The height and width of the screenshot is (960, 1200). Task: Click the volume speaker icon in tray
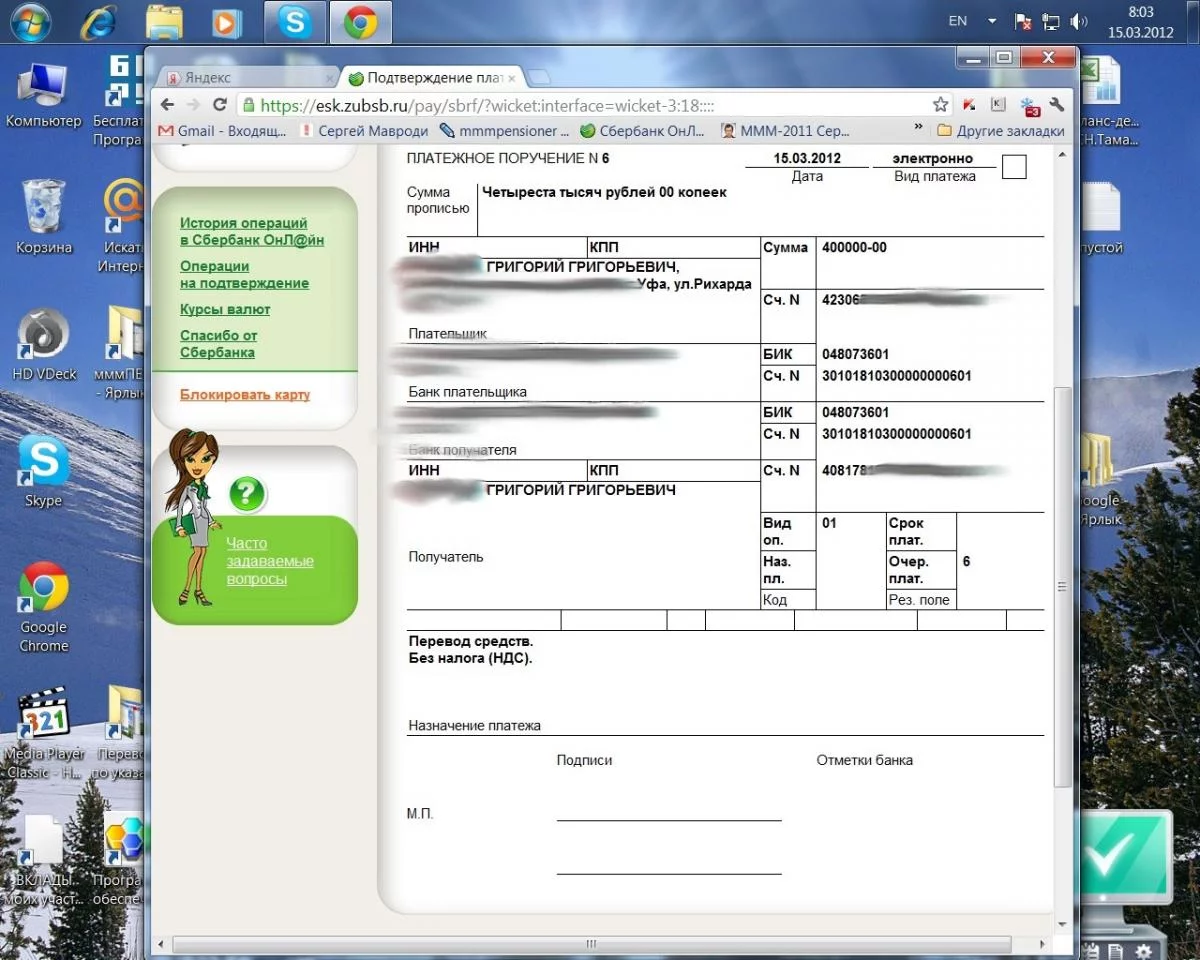[1078, 21]
